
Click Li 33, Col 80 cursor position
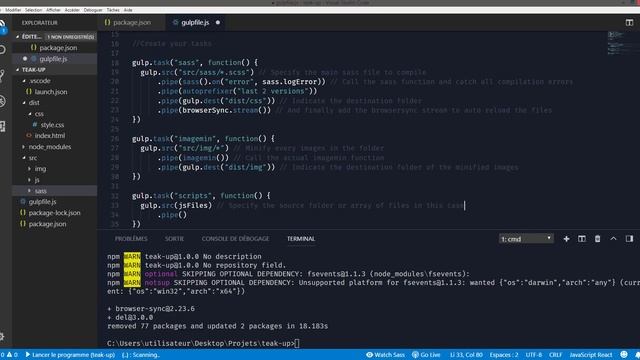point(466,355)
